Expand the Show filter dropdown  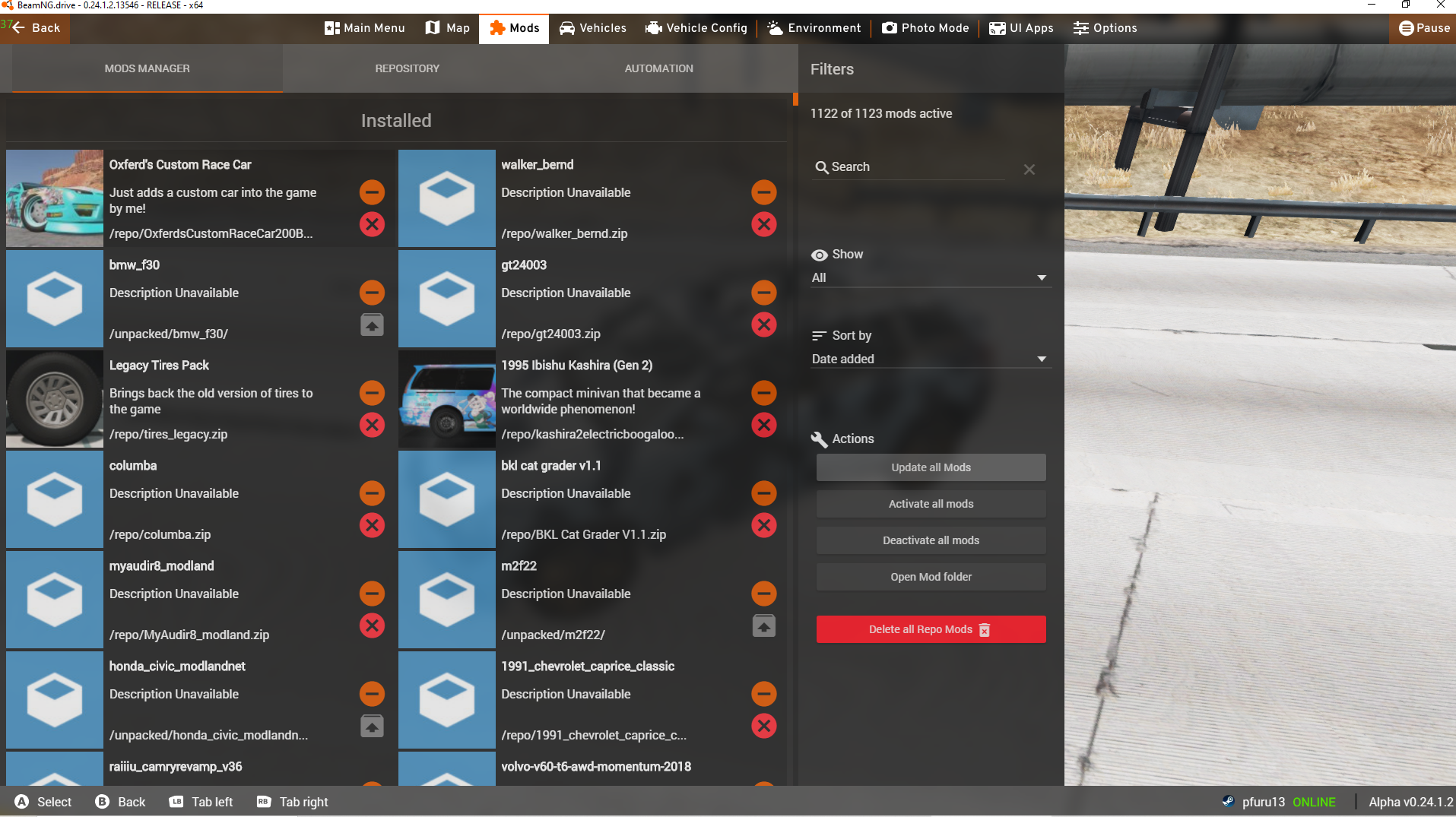click(931, 277)
